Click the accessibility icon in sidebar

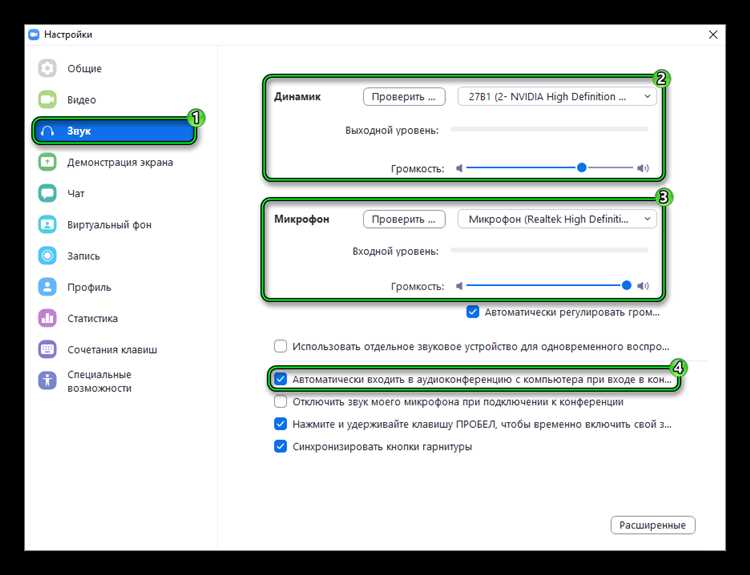(x=47, y=381)
